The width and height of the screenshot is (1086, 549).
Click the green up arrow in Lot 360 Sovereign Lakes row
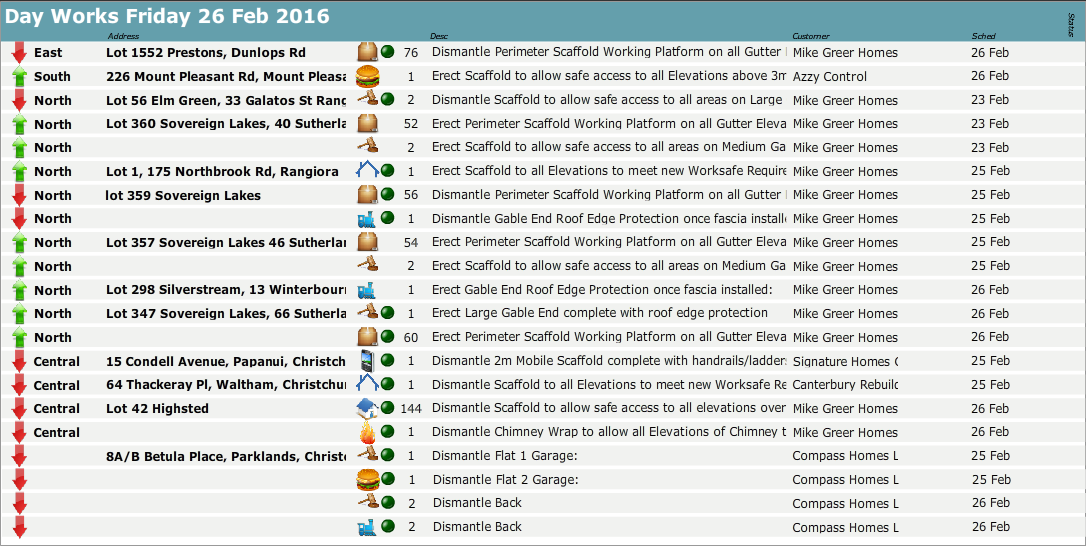coord(19,125)
